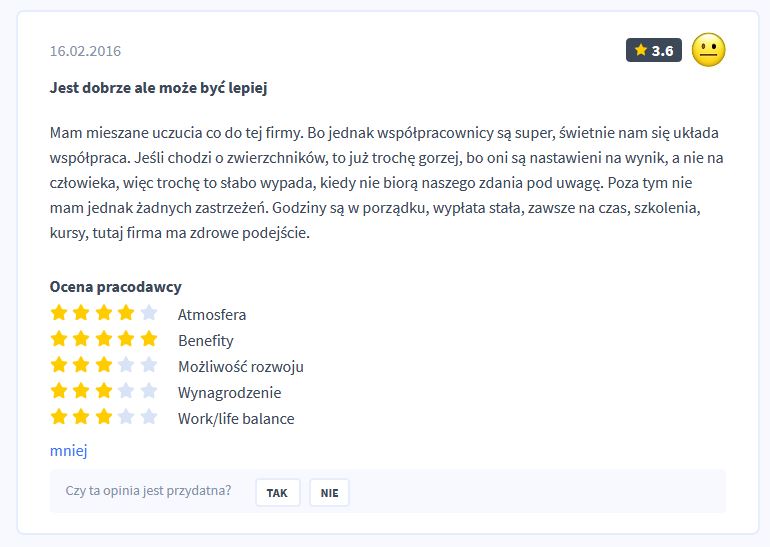
Task: Click third star in Możliwość rozwoju row
Action: coord(104,365)
